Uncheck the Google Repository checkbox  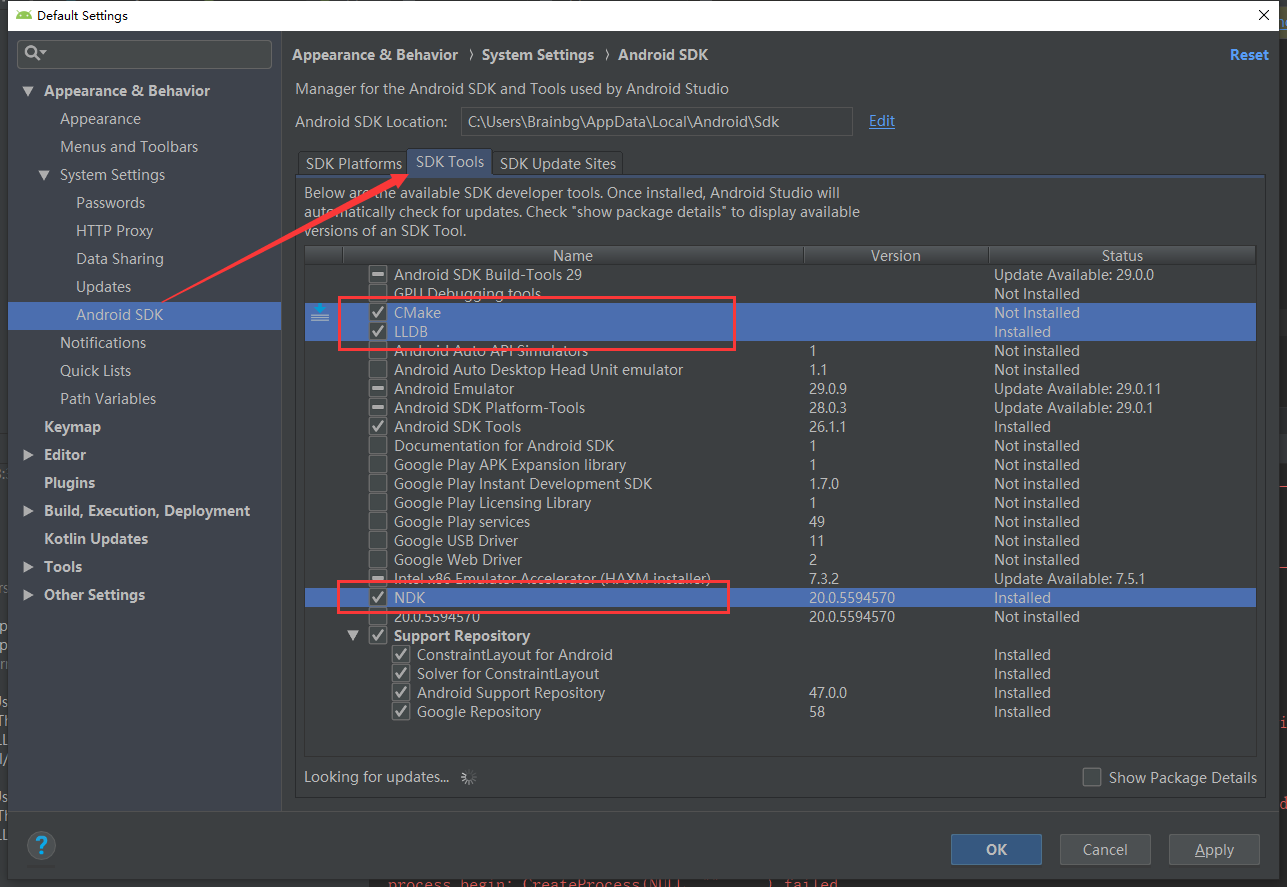(401, 712)
